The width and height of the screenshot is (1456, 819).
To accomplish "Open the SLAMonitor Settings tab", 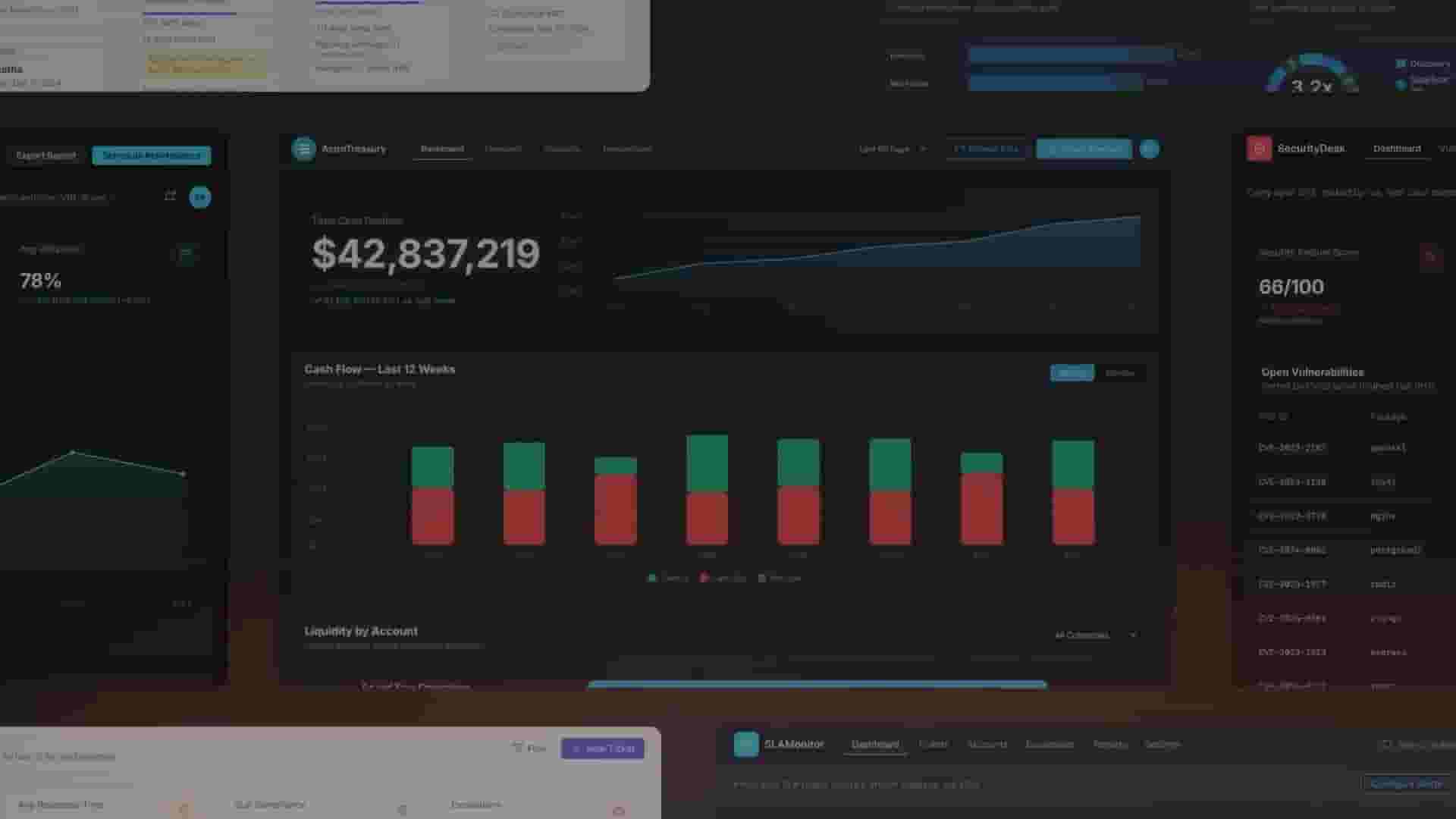I will tap(1162, 744).
